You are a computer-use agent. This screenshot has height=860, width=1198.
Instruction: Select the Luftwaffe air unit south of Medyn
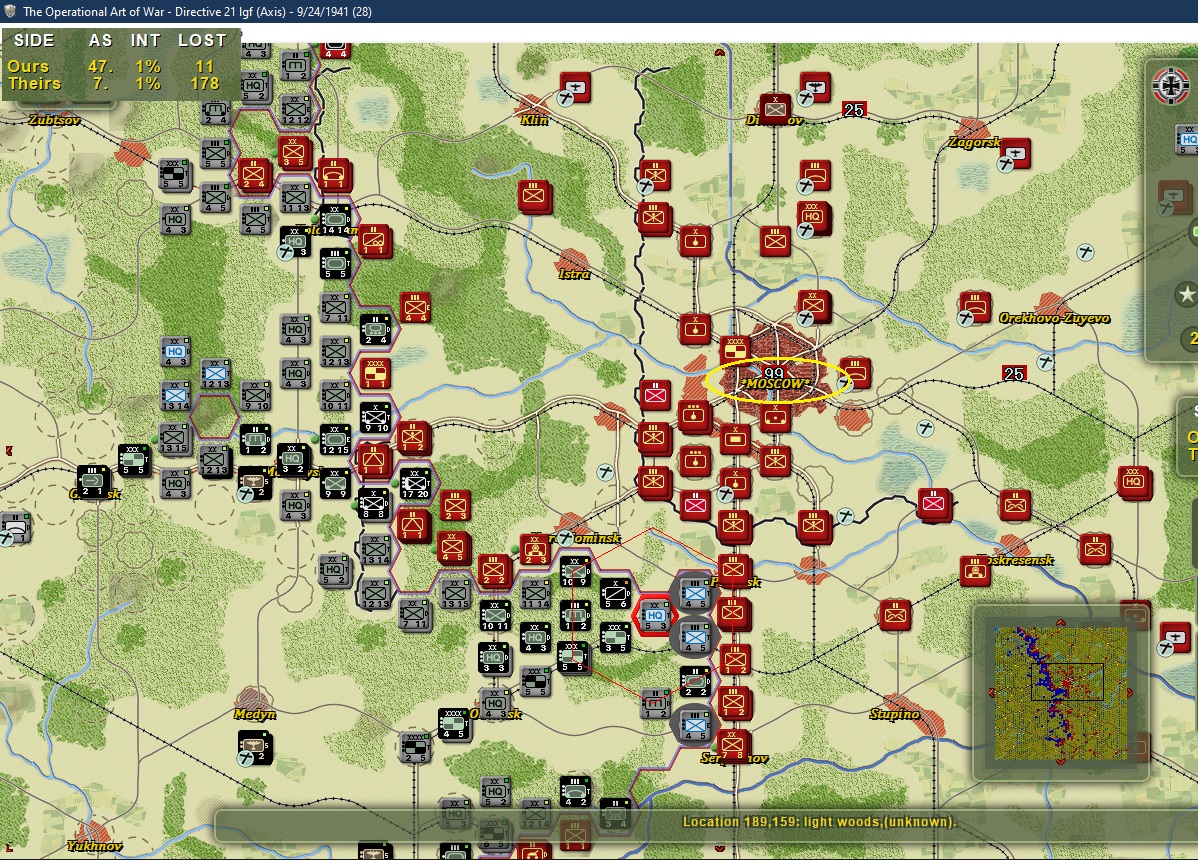(x=254, y=746)
